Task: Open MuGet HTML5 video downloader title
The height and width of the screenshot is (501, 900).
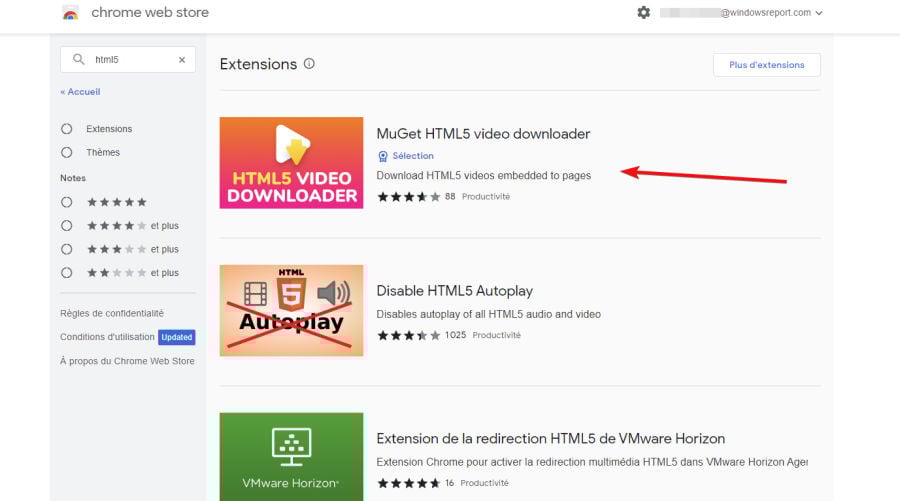Action: pos(483,134)
